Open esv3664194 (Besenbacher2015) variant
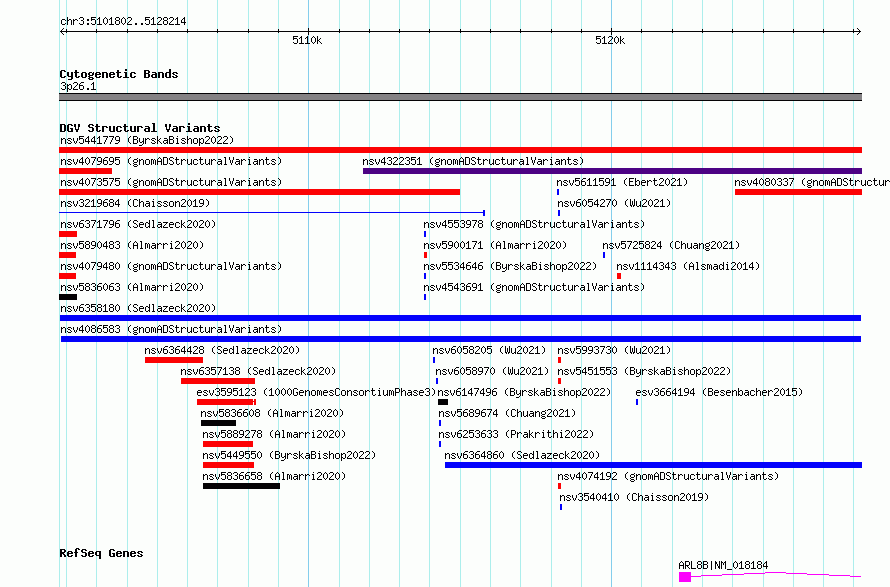890x587 pixels. [x=719, y=392]
